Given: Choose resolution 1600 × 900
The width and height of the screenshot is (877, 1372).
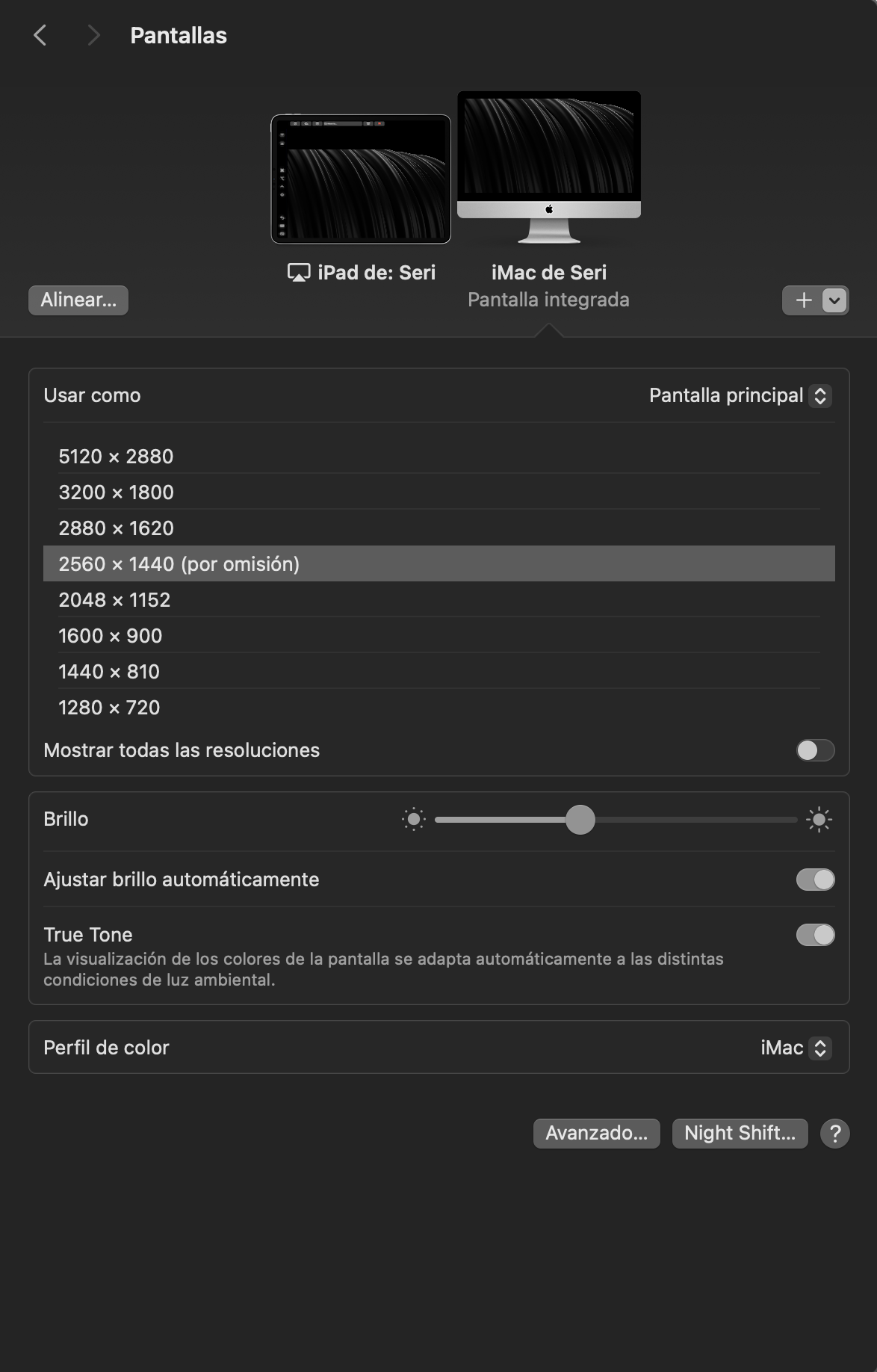Looking at the screenshot, I should (x=439, y=635).
